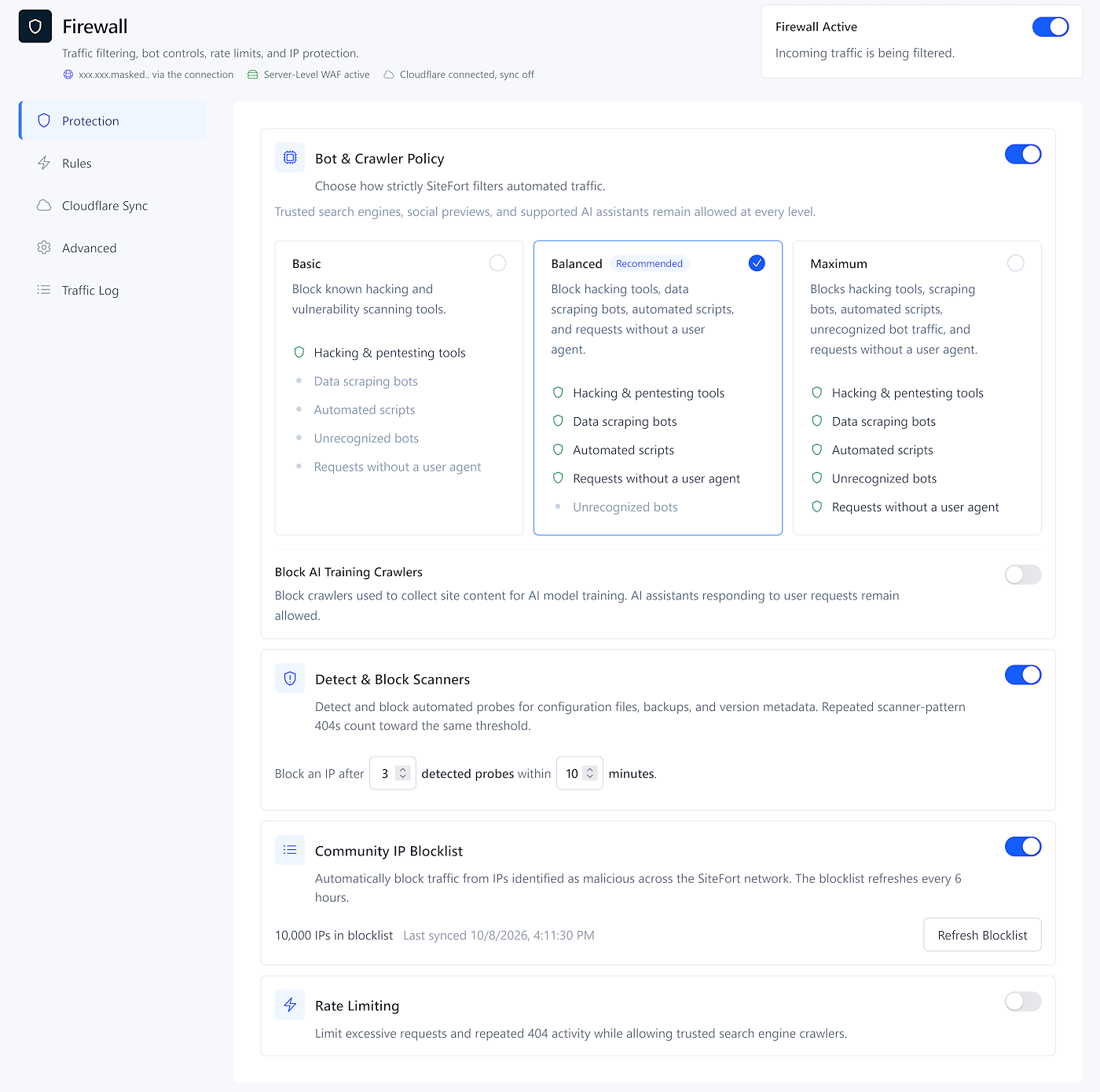Screen dimensions: 1100x1092
Task: Click 'Incoming traffic is being filtered.' text
Action: (x=865, y=53)
